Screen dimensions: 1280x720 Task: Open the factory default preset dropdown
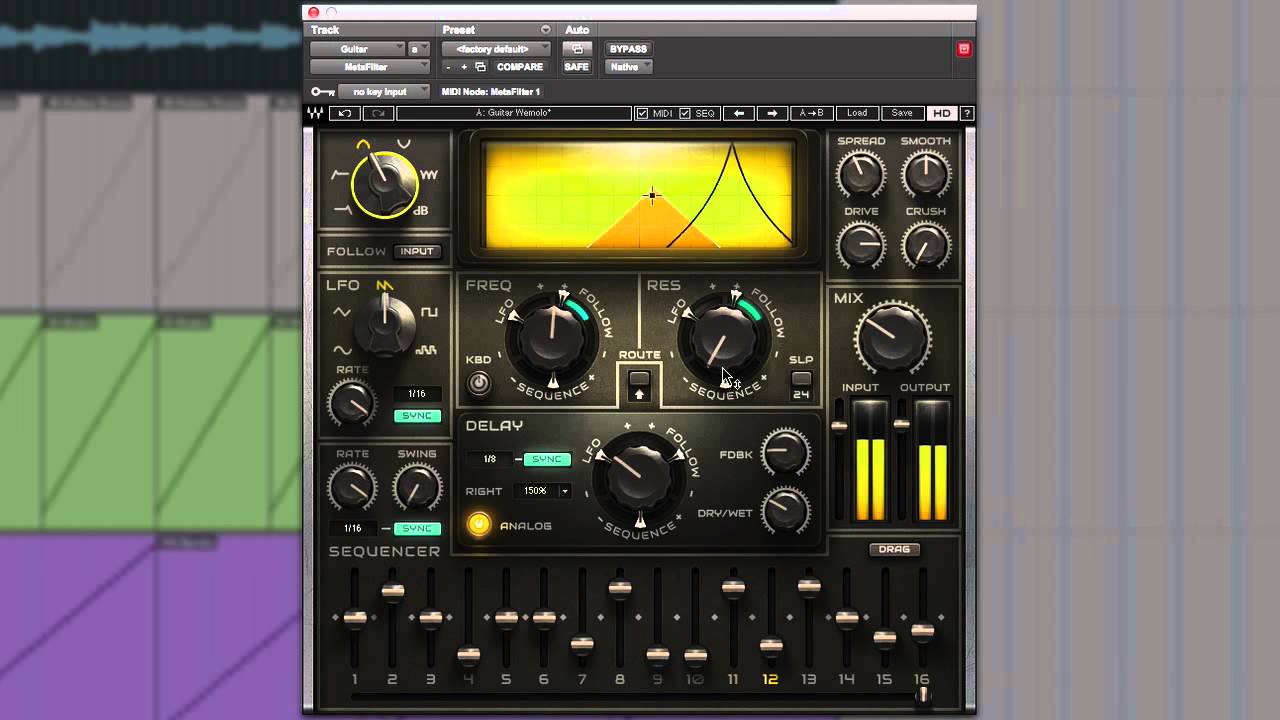tap(496, 49)
